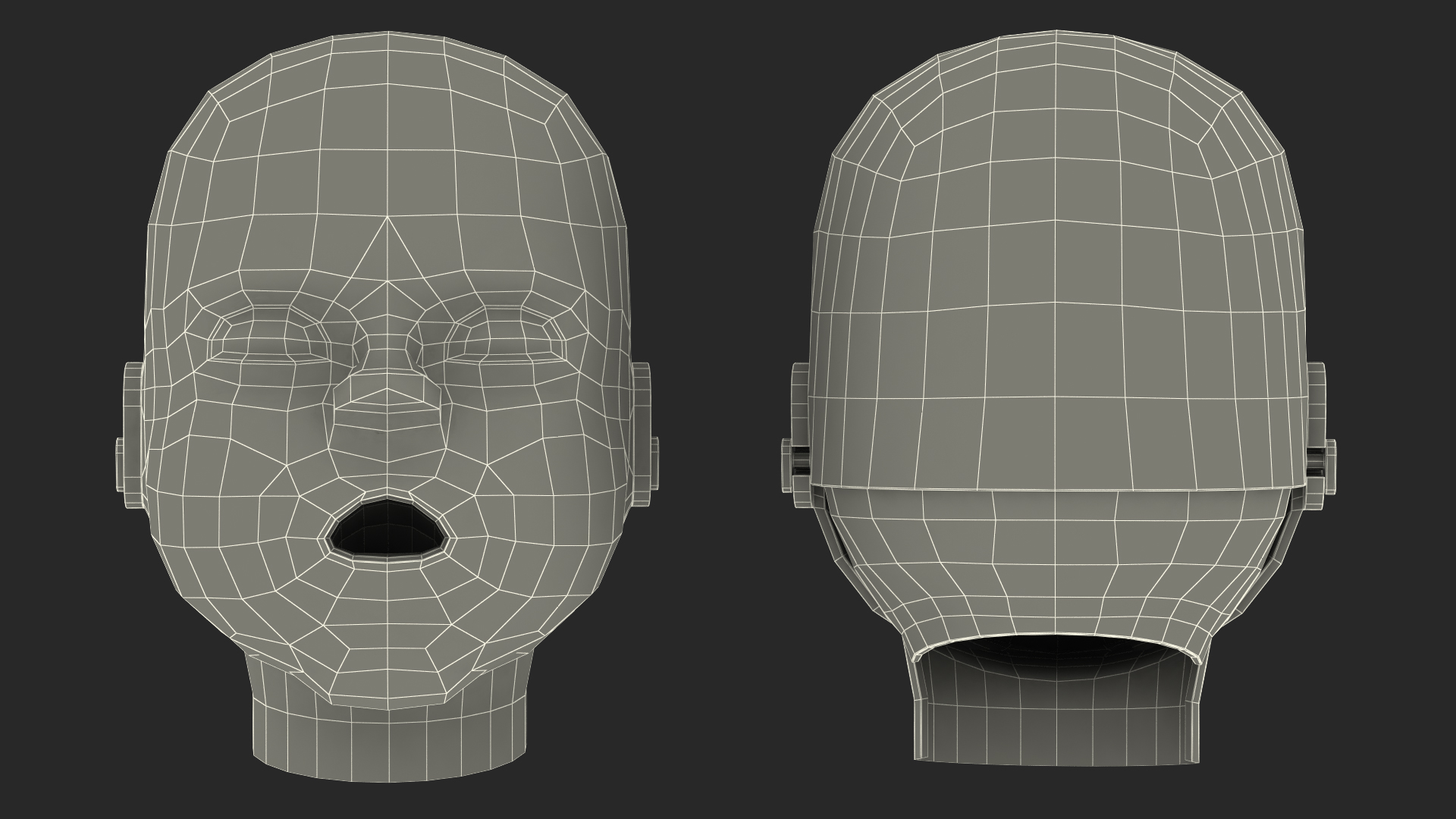
Task: Select the front-view head mouth opening
Action: point(388,530)
